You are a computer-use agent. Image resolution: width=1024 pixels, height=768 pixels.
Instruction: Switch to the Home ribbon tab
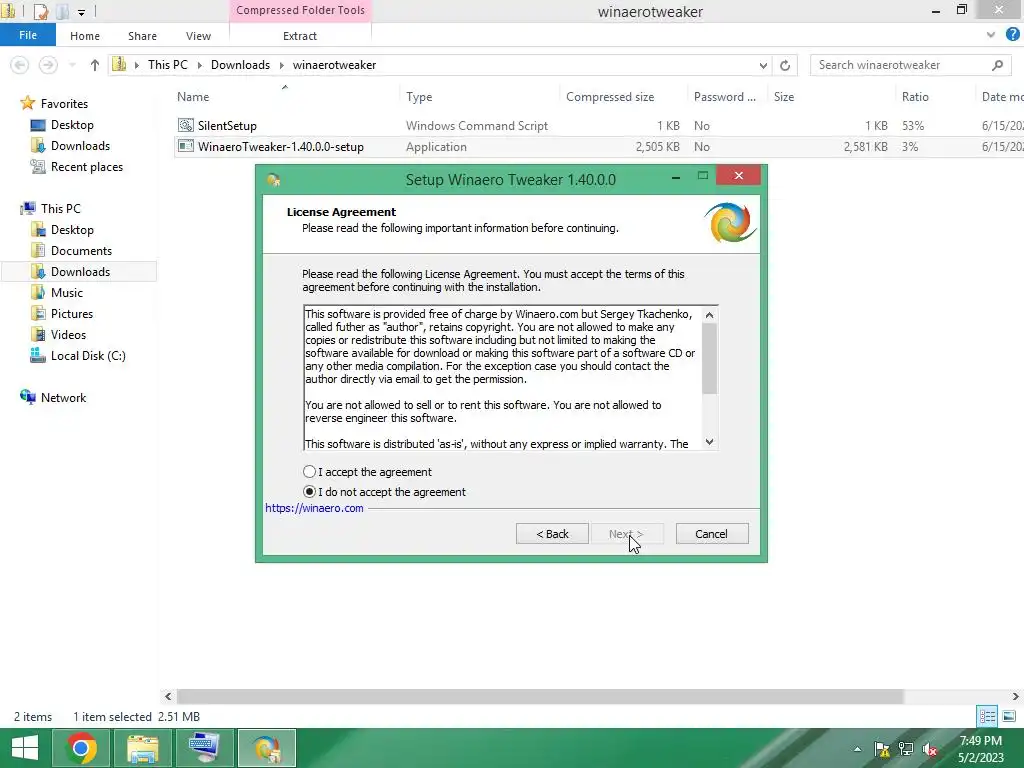[x=85, y=36]
